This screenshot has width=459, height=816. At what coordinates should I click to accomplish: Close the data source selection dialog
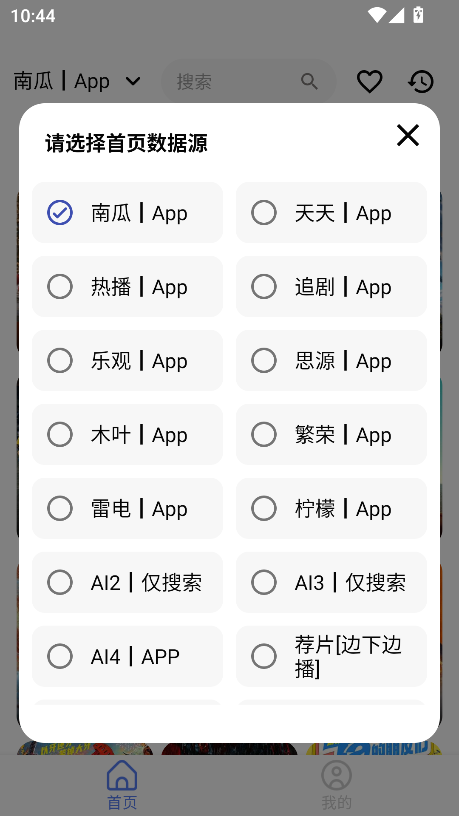407,135
